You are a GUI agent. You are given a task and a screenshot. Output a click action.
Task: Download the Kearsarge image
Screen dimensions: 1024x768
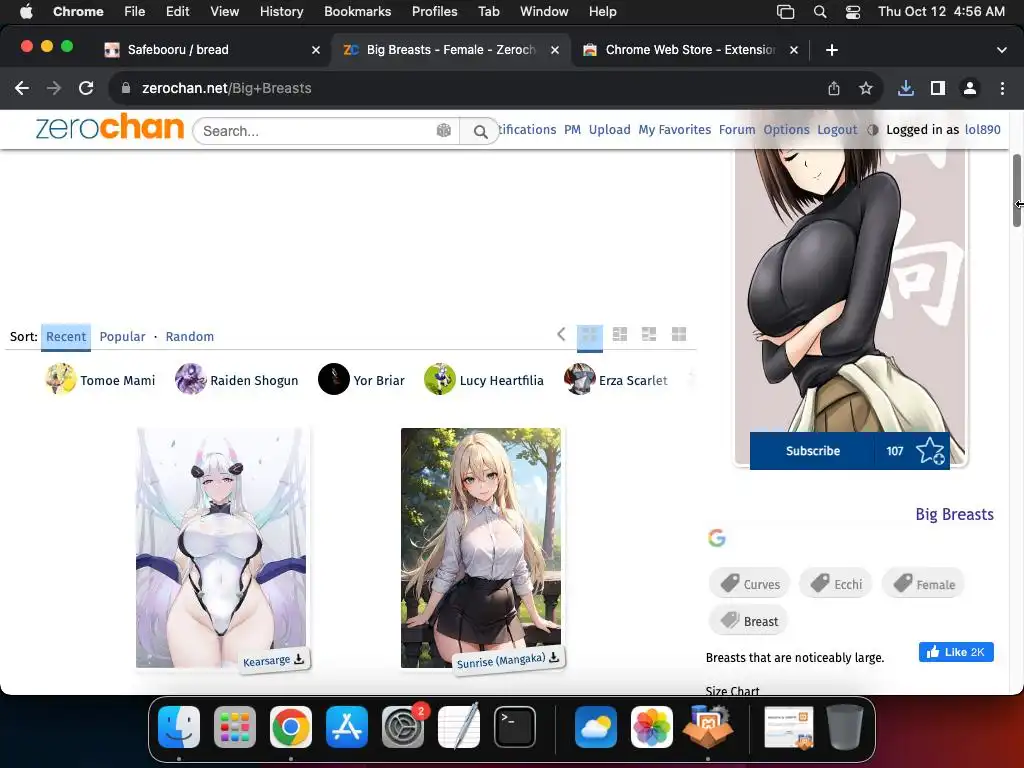pyautogui.click(x=299, y=659)
